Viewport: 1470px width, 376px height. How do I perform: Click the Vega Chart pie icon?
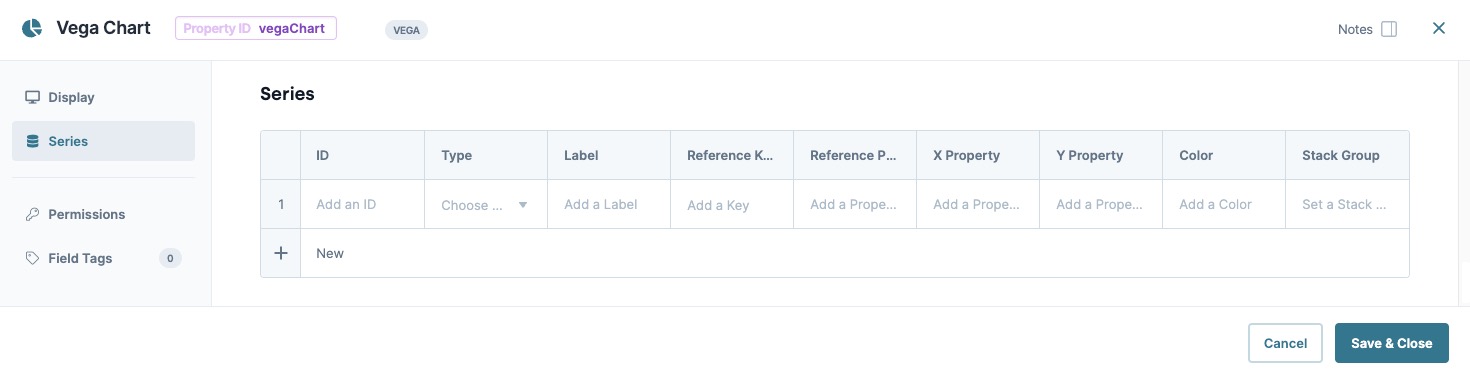pos(32,28)
